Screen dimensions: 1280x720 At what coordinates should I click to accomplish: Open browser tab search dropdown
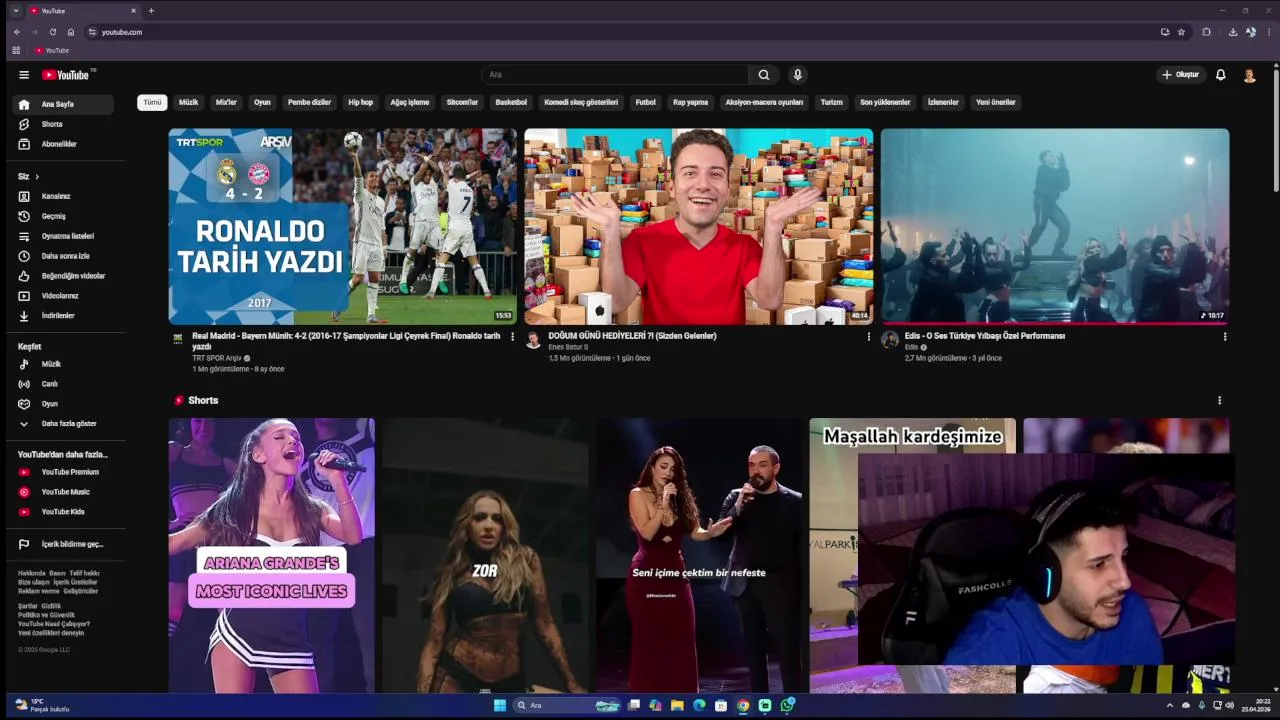coord(16,10)
